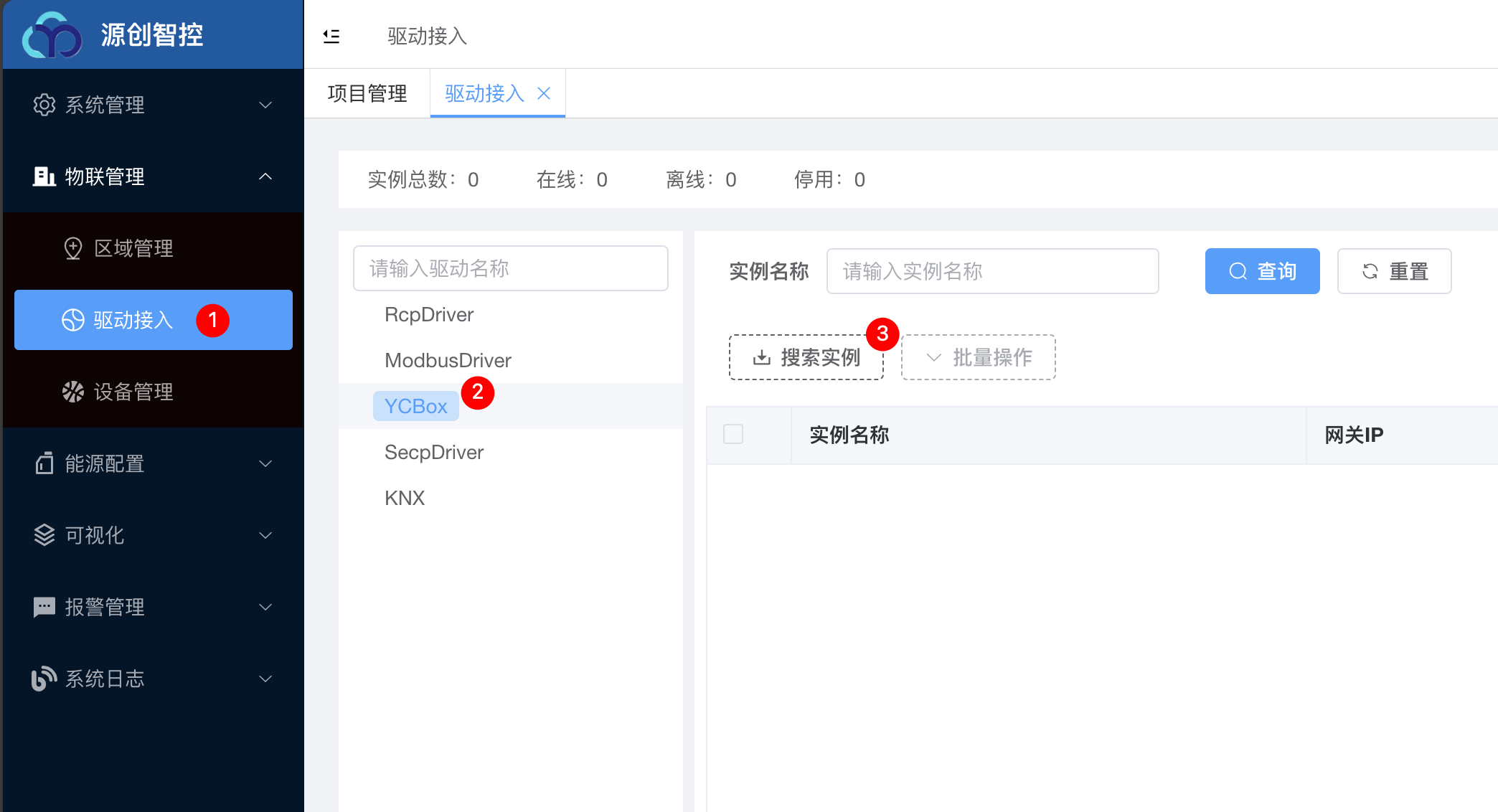Click the 重置 reset button
The height and width of the screenshot is (812, 1498).
1395,271
